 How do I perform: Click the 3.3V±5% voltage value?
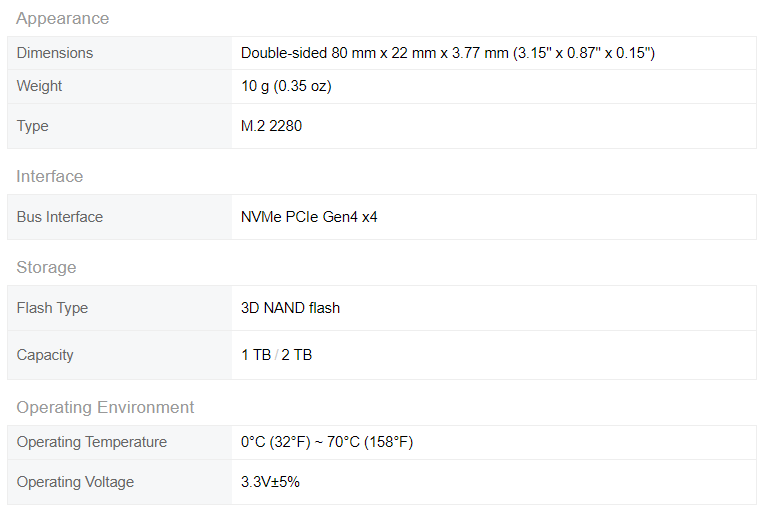(x=270, y=482)
